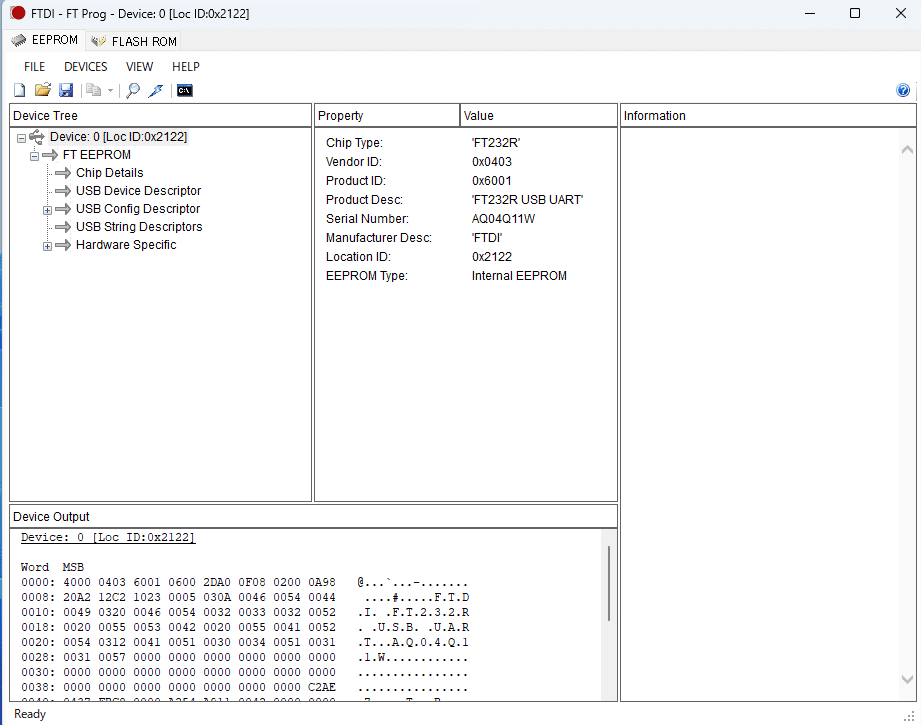Click hex row 0000: in Device Output

pyautogui.click(x=244, y=582)
